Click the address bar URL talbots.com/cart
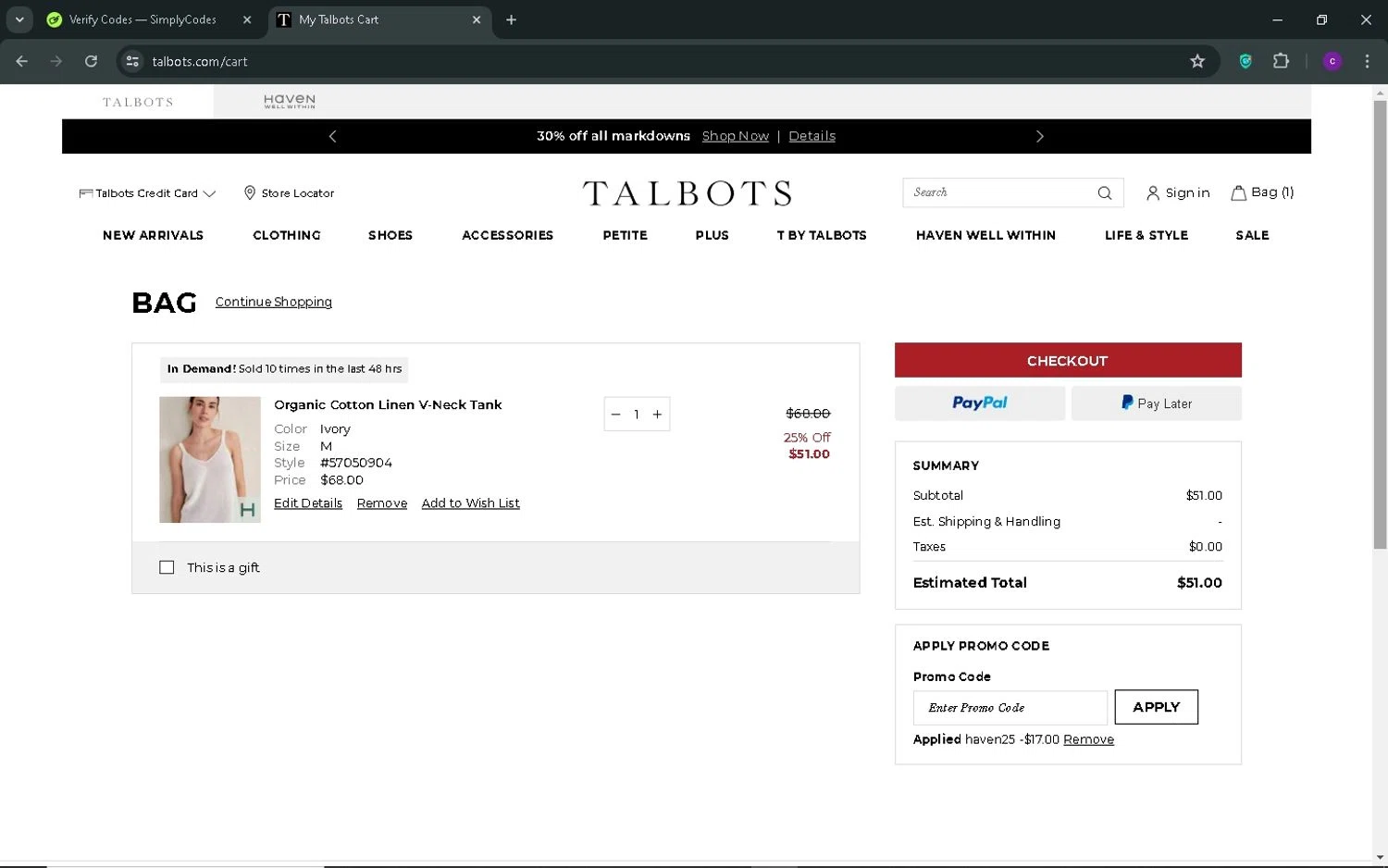Viewport: 1388px width, 868px height. click(200, 61)
